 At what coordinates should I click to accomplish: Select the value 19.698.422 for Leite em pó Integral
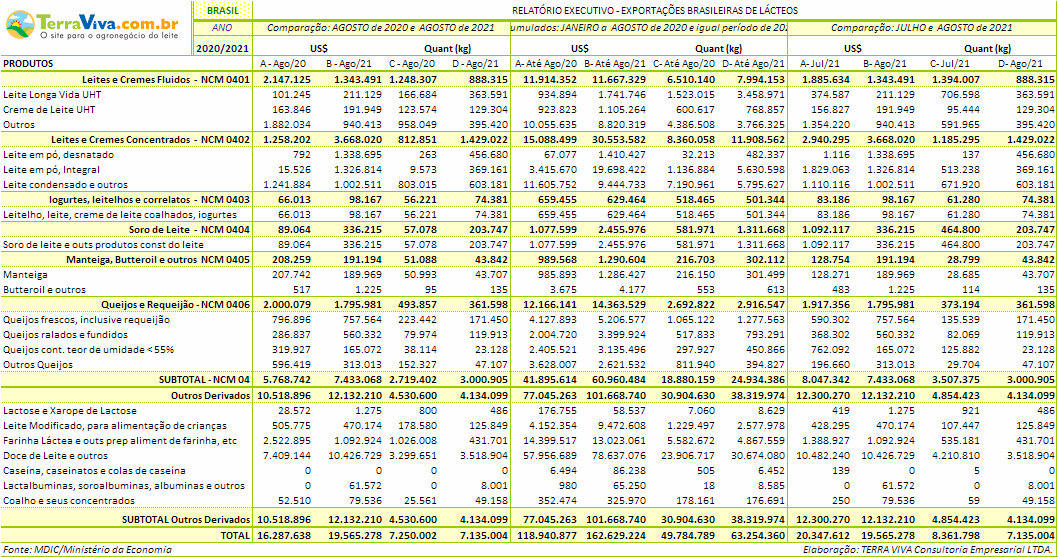[x=618, y=169]
